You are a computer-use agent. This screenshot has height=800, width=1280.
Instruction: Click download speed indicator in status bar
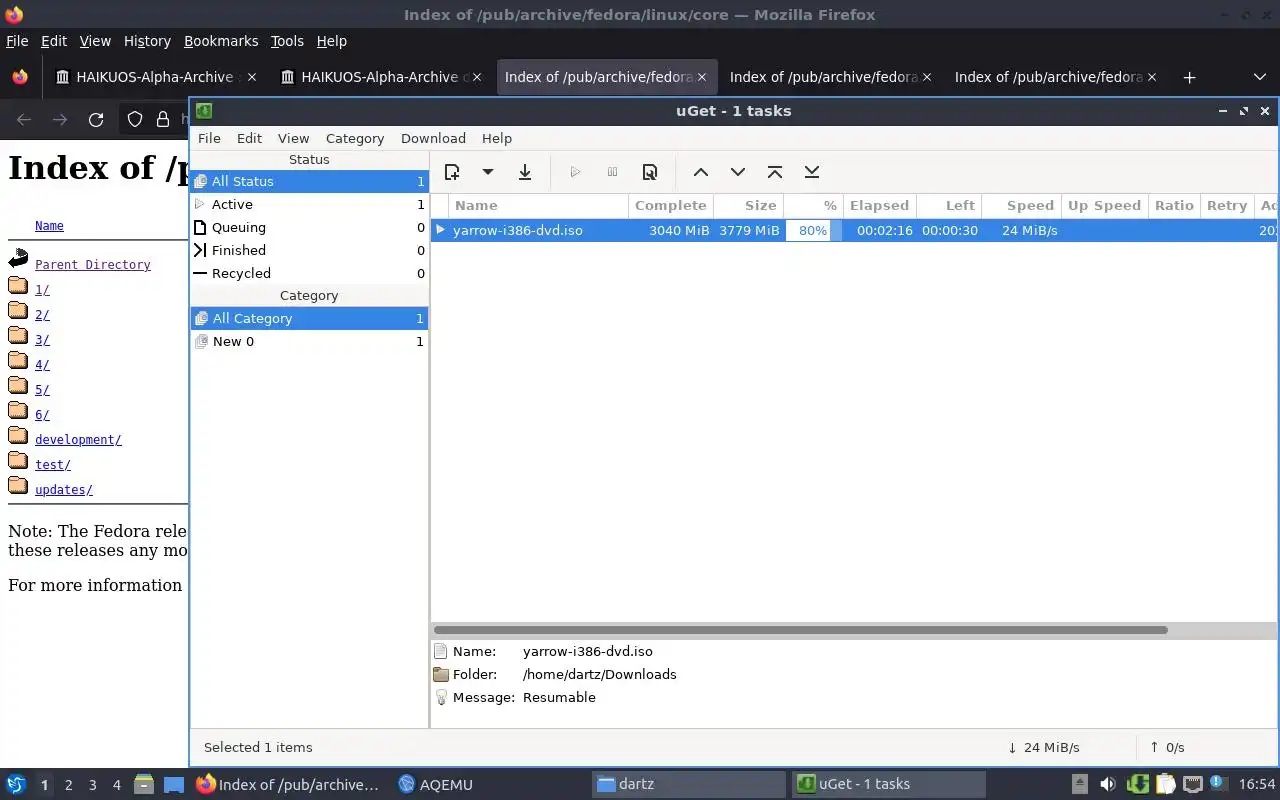(1043, 747)
